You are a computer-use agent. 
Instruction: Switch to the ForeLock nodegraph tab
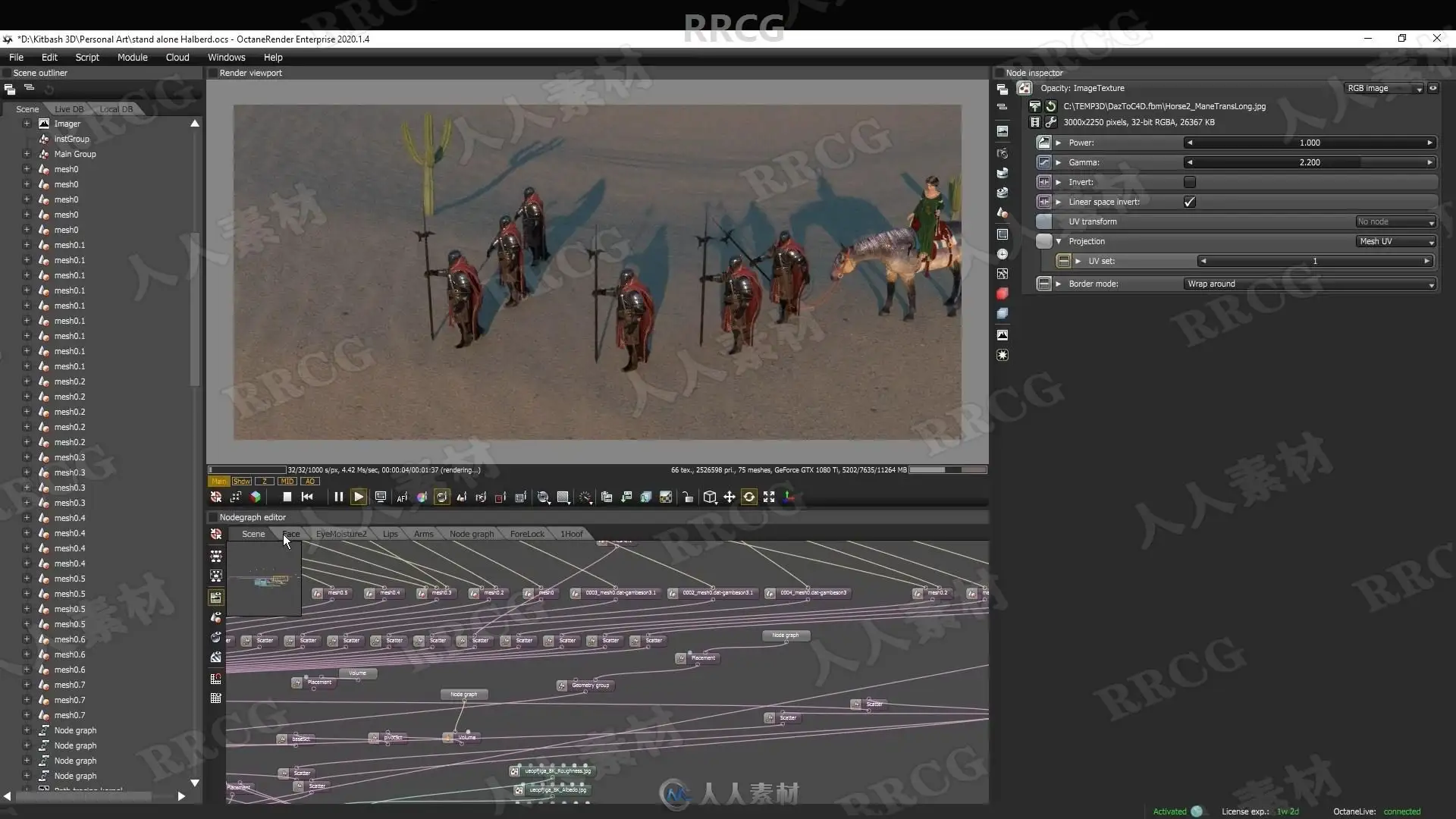(527, 535)
